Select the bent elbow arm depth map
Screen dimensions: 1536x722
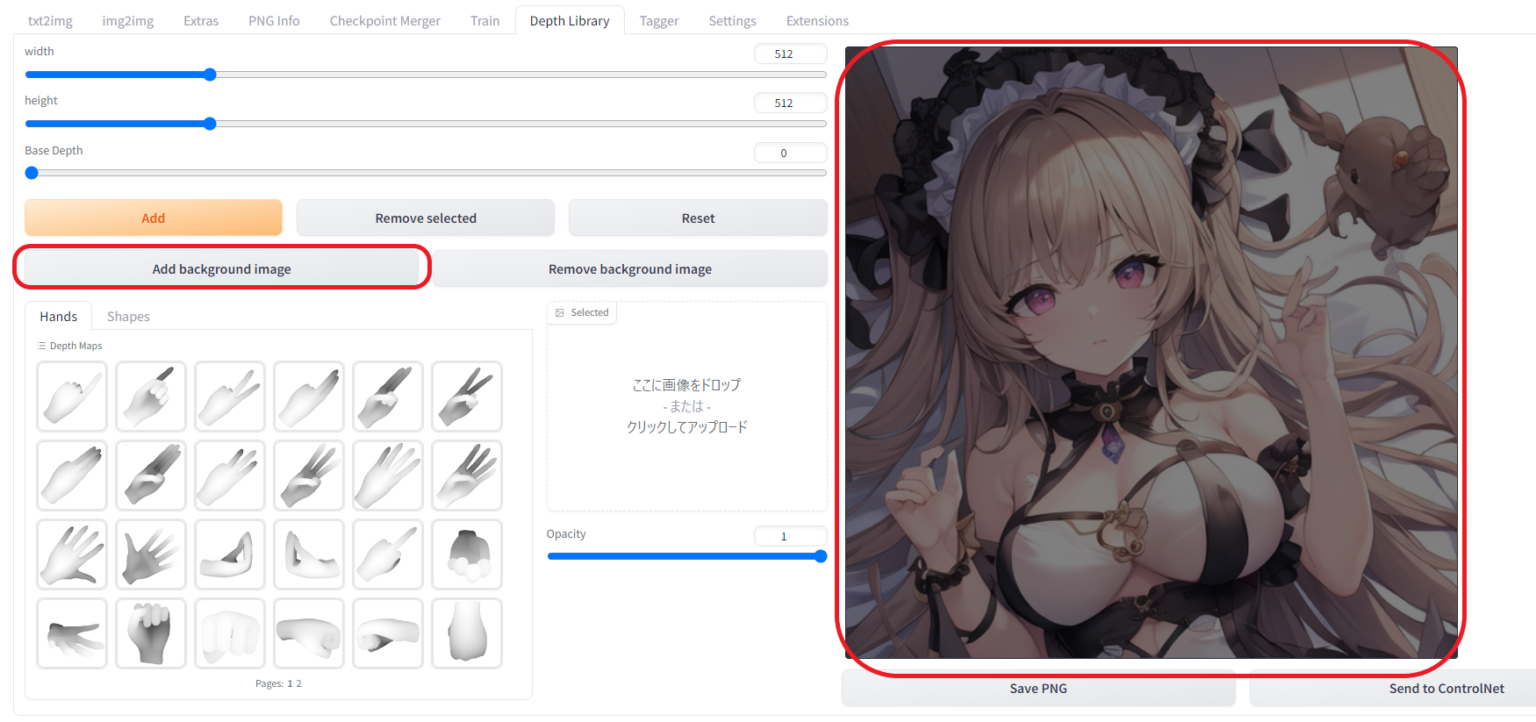tap(229, 554)
